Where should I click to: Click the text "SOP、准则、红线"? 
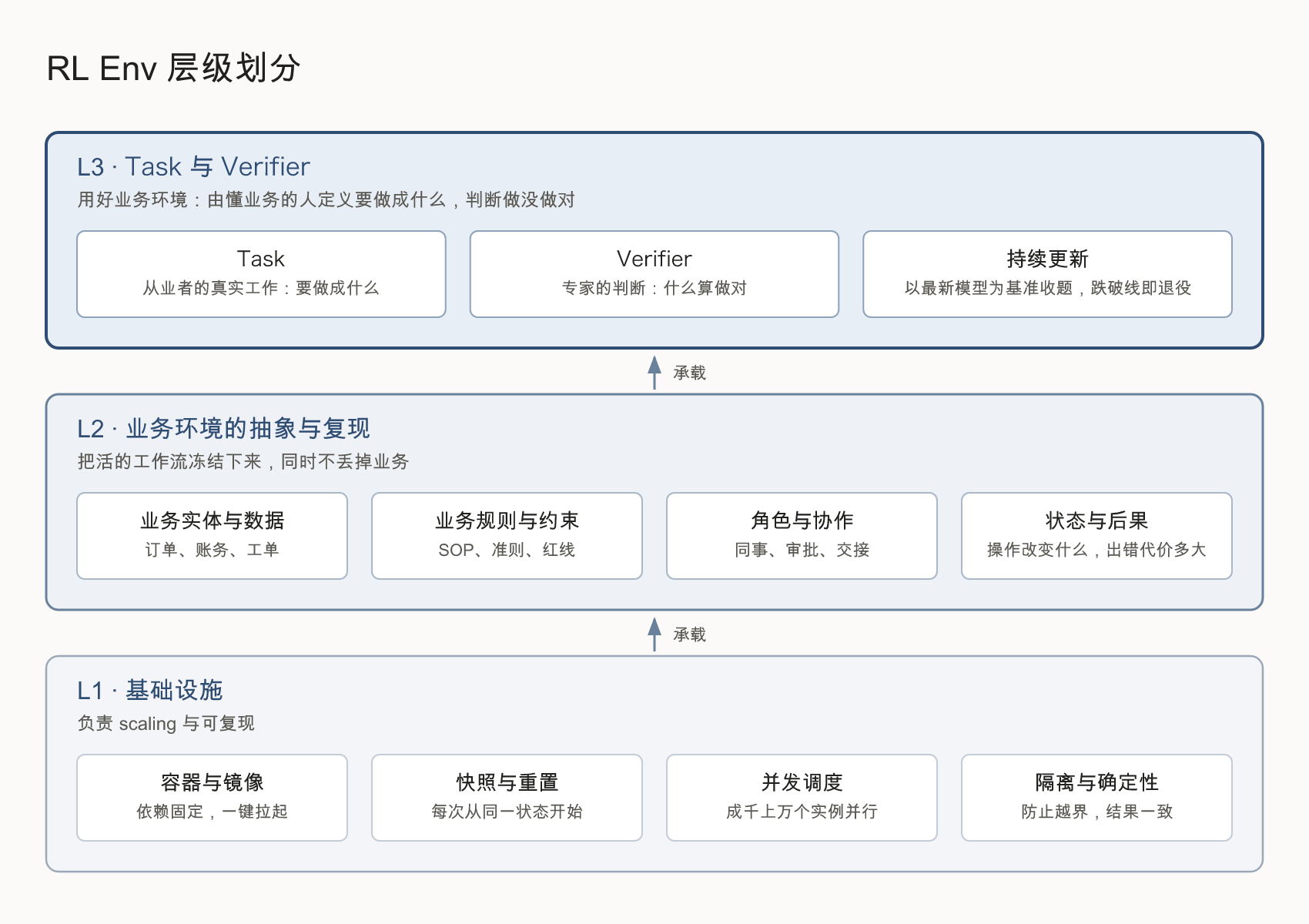(507, 550)
